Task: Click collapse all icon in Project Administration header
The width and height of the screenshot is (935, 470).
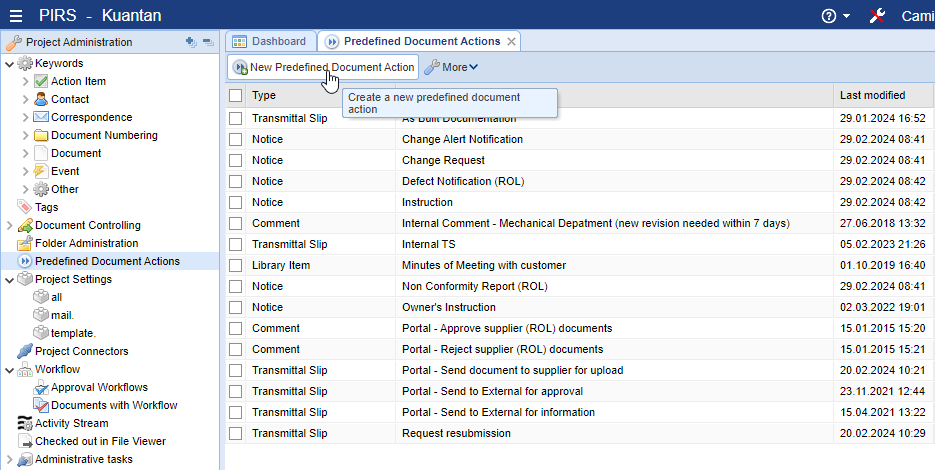Action: point(207,42)
